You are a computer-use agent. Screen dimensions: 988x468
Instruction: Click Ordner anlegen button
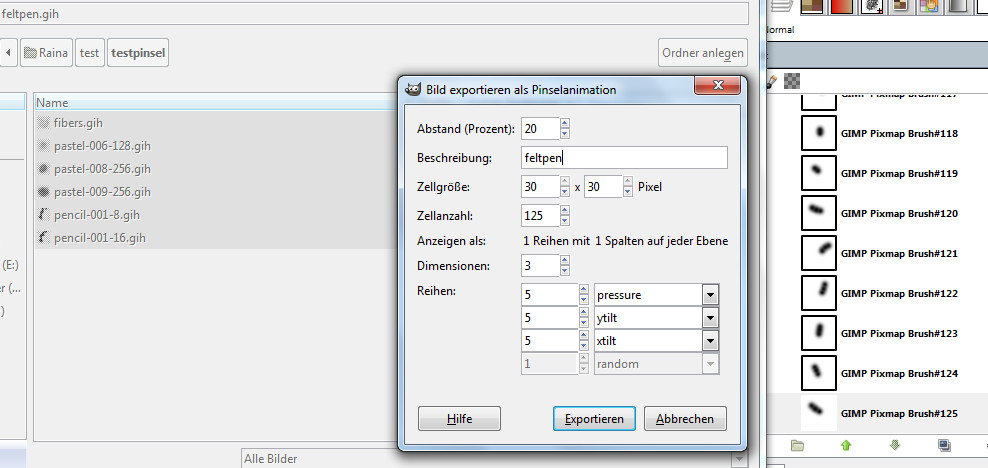pos(703,53)
